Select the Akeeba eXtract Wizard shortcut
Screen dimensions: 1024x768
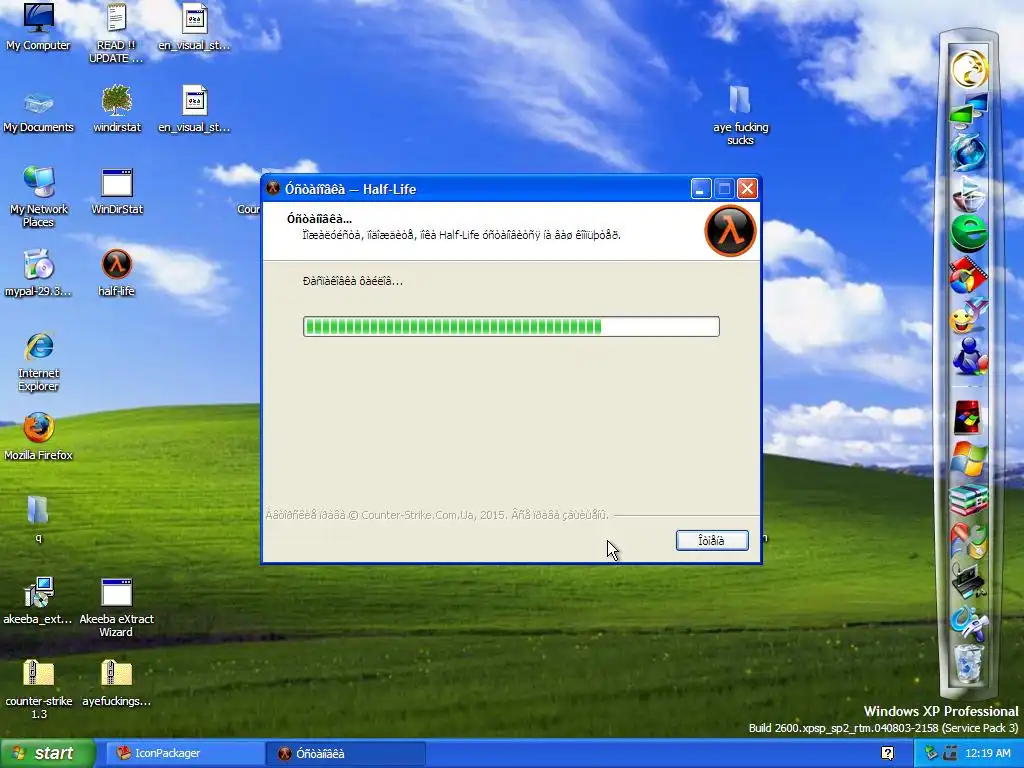coord(117,607)
